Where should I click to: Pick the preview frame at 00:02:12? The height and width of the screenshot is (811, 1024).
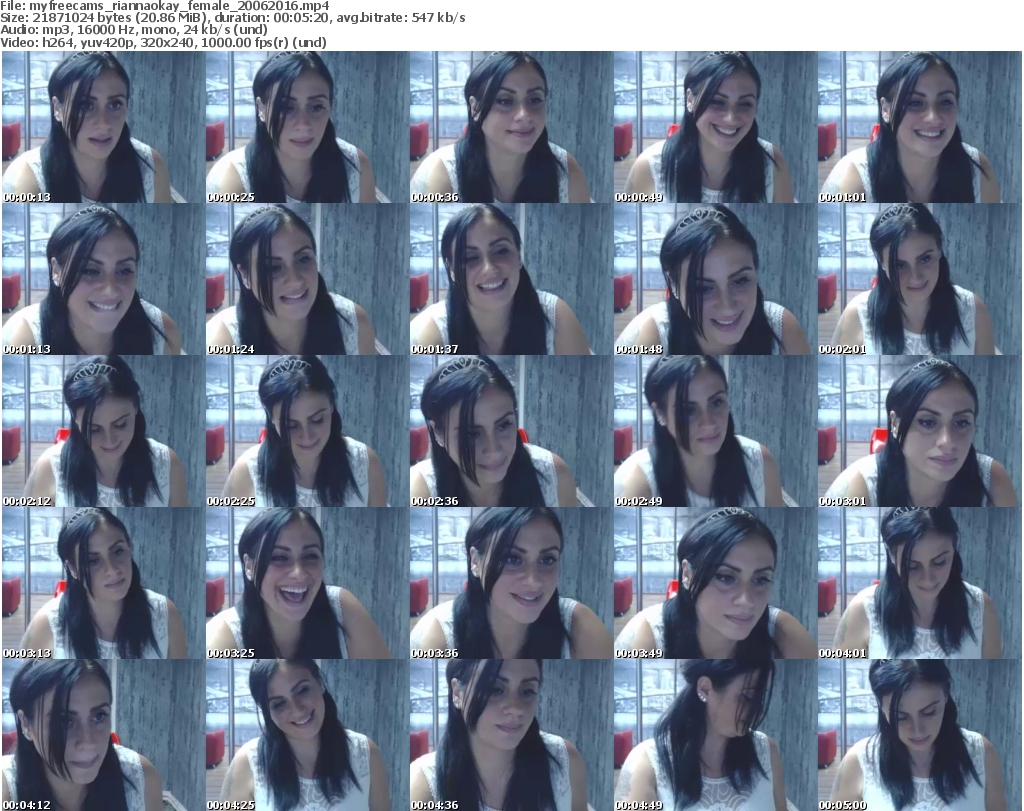click(103, 432)
